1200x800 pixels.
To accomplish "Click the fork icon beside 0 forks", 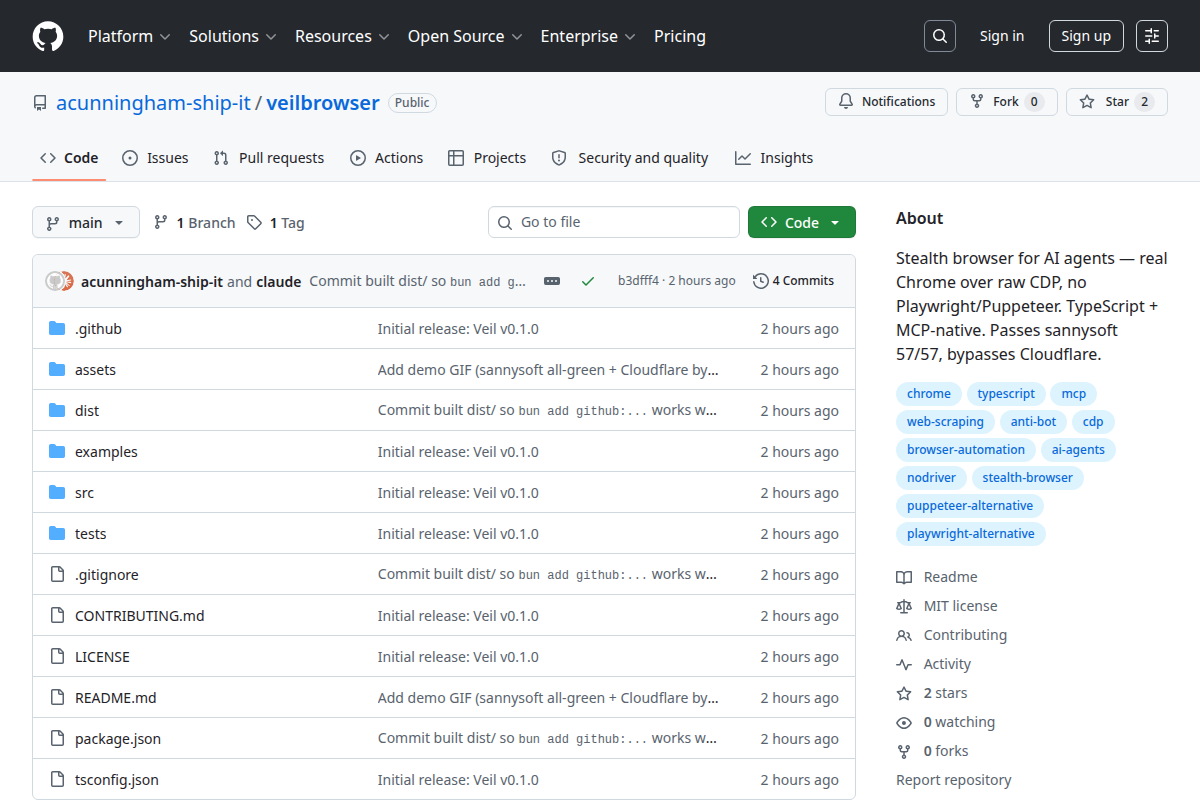I will click(904, 751).
